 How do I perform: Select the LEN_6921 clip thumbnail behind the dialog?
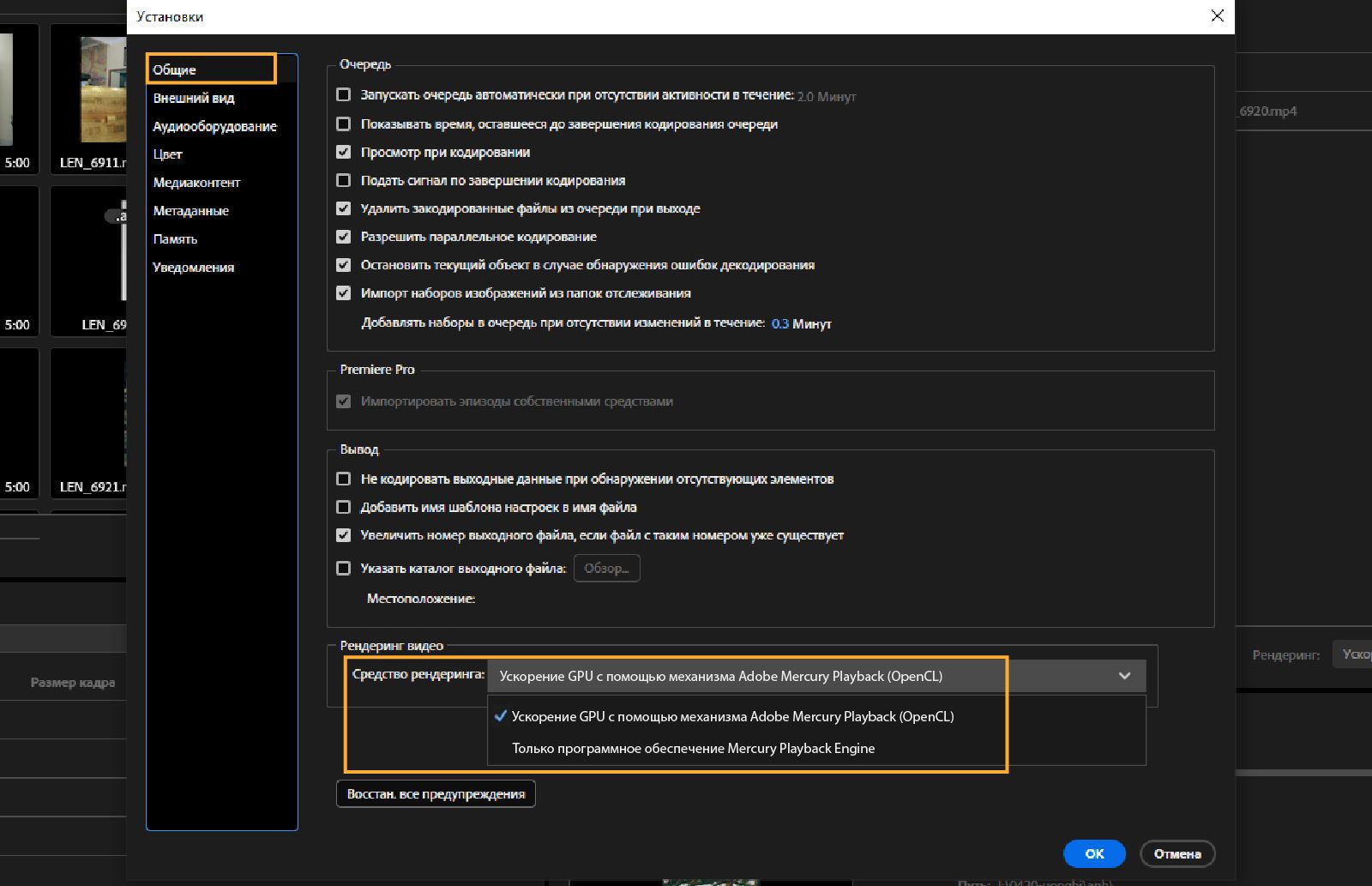(88, 423)
